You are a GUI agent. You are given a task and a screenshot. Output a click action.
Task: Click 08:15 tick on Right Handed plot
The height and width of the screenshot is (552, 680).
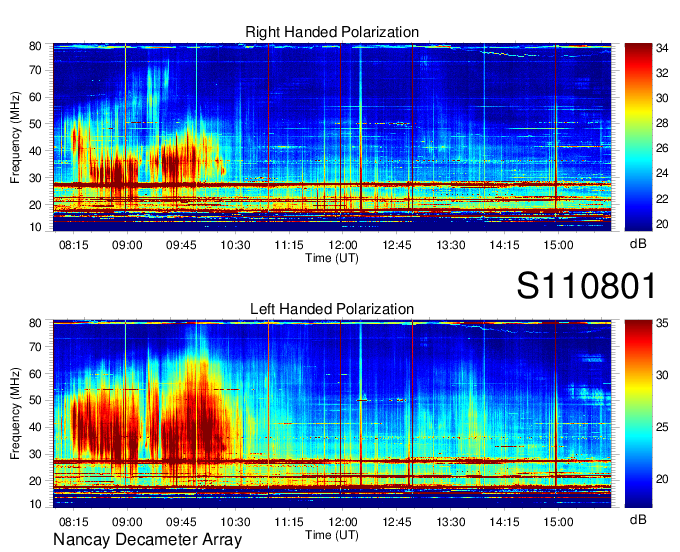pos(73,245)
